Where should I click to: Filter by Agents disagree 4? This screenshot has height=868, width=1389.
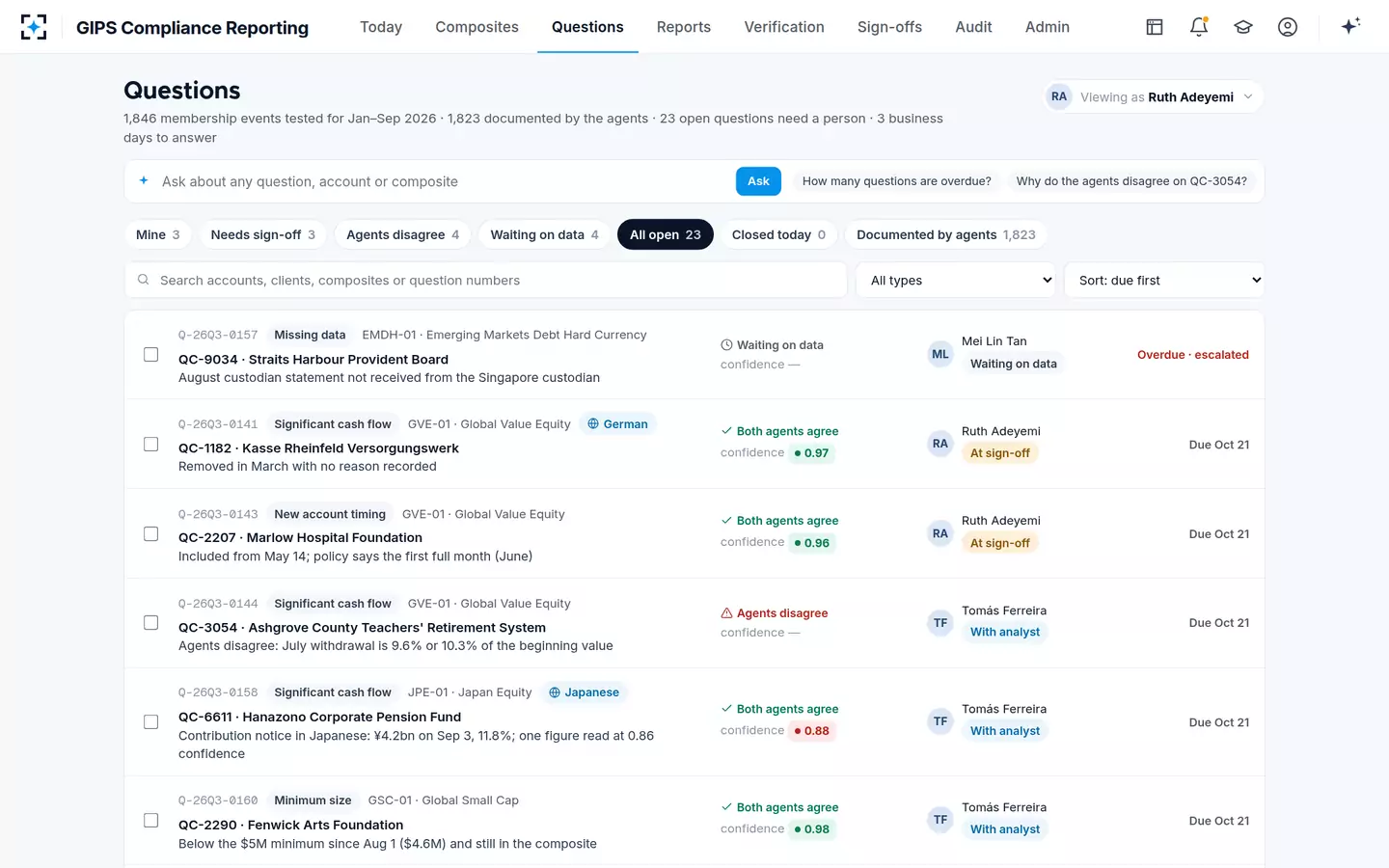[402, 234]
